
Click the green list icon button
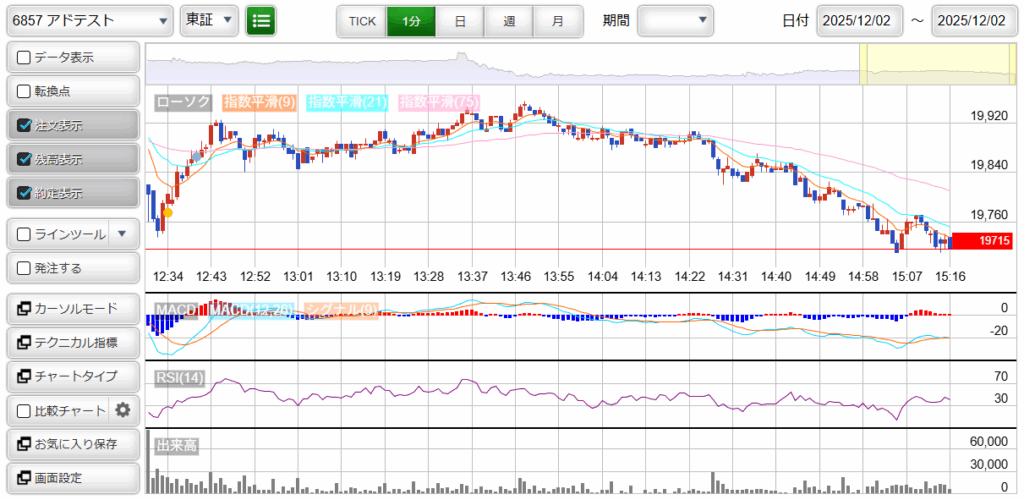click(261, 20)
